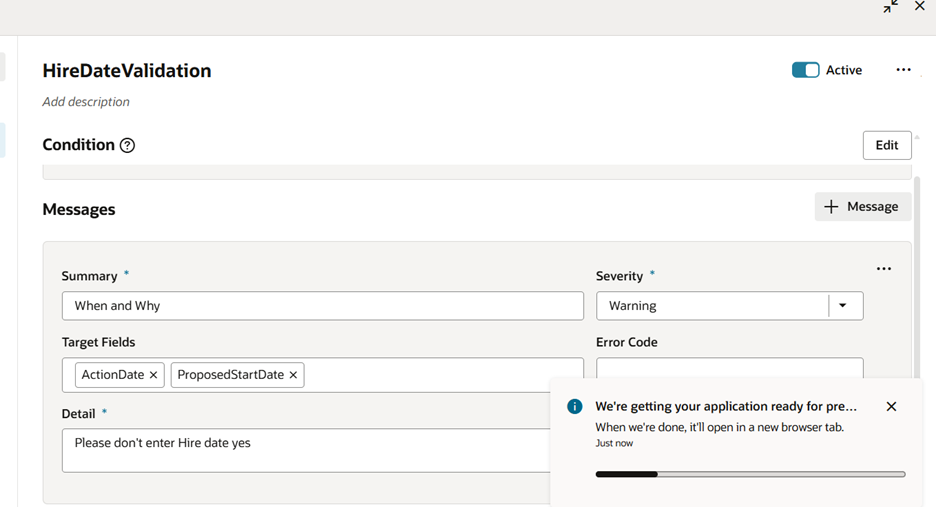Click the Condition help question mark icon

pos(127,145)
